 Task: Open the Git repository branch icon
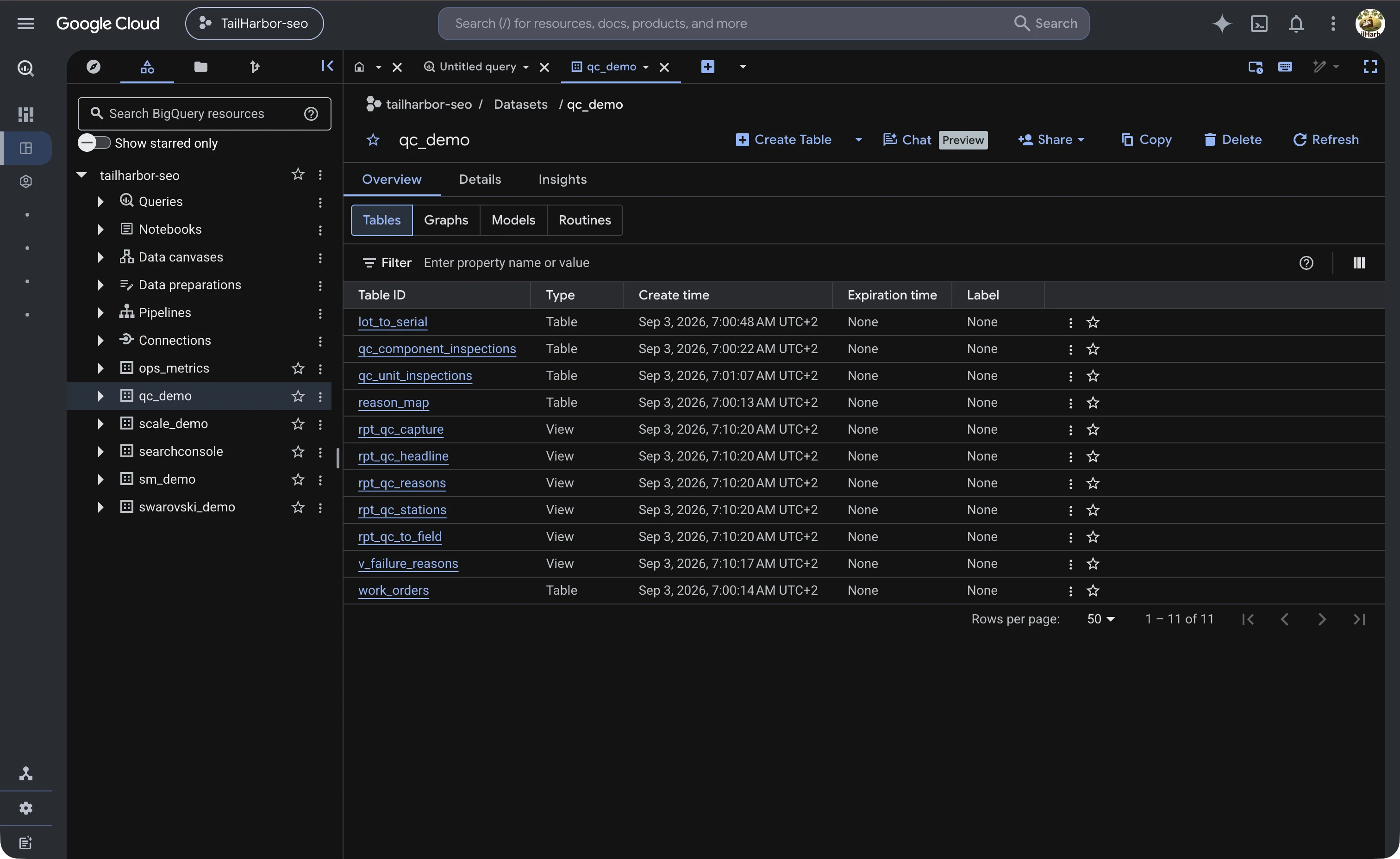pos(255,67)
